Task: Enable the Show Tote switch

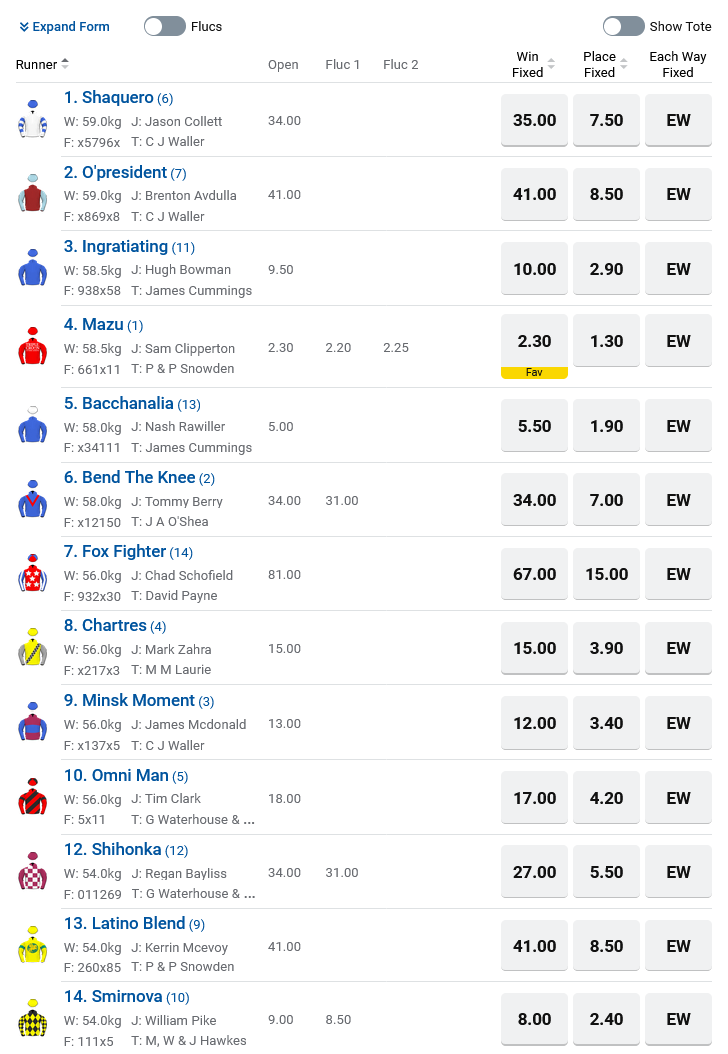Action: (623, 26)
